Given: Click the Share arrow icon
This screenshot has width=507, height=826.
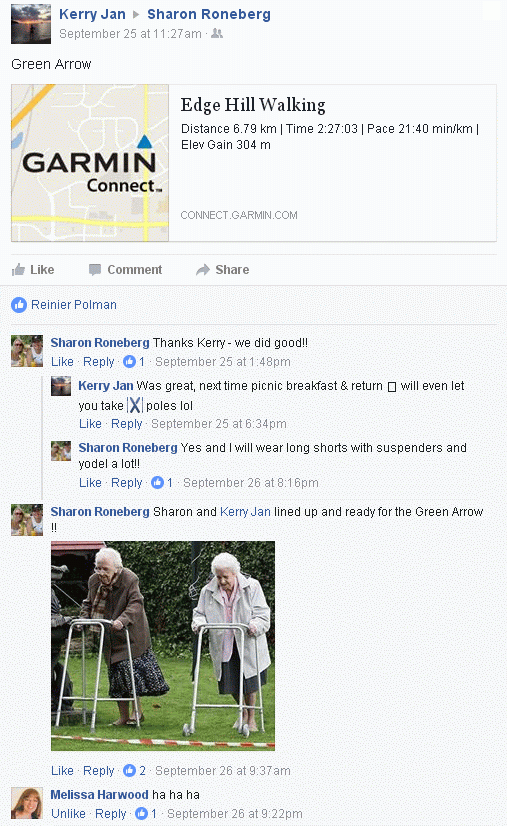Looking at the screenshot, I should [x=203, y=270].
